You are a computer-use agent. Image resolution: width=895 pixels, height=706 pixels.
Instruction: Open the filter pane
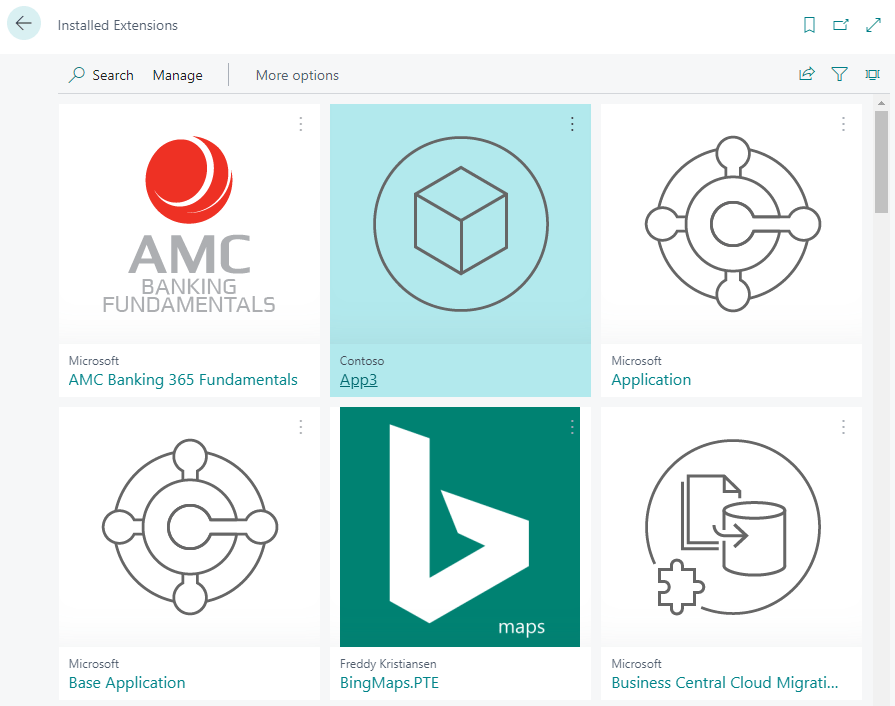(839, 74)
